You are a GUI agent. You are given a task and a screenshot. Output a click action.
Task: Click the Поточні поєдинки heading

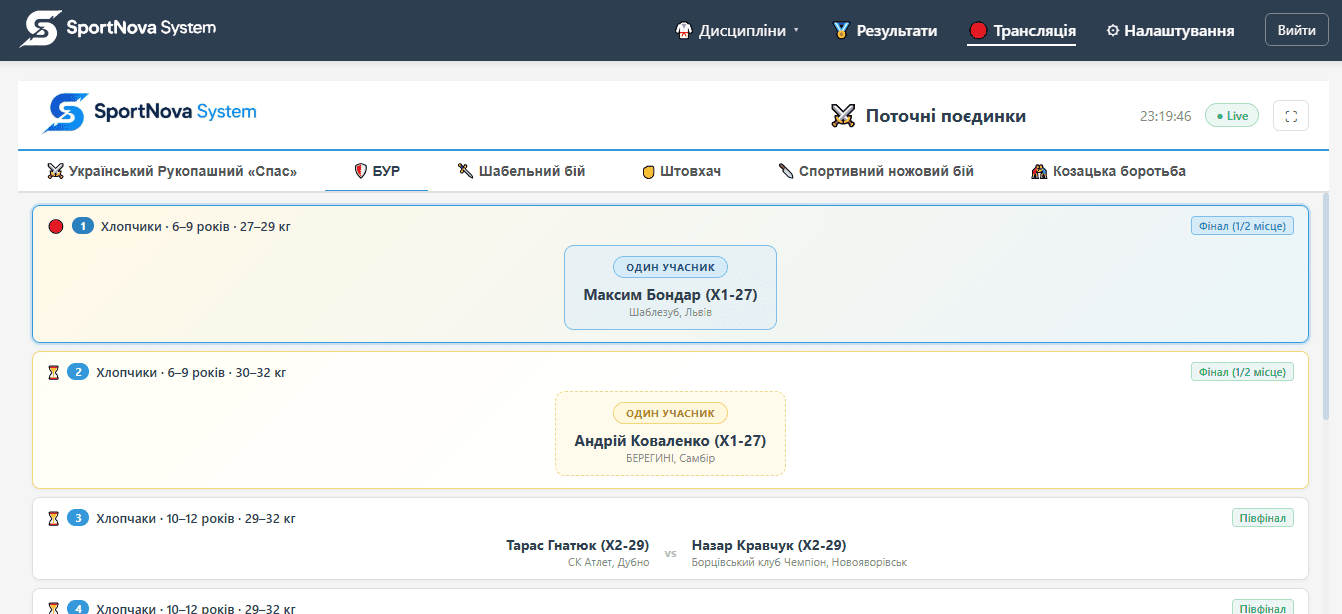[x=945, y=116]
